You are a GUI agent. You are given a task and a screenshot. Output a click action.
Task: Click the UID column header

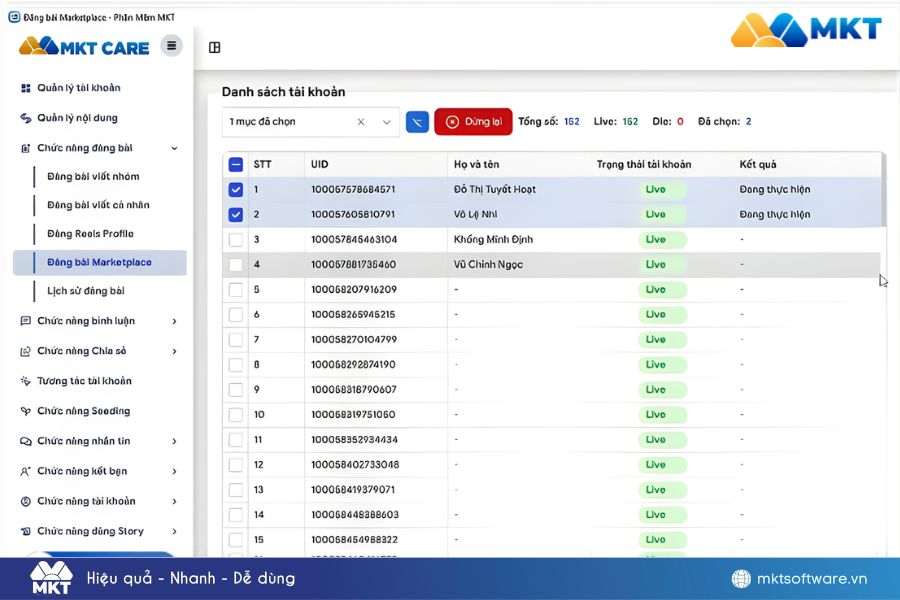(x=320, y=164)
